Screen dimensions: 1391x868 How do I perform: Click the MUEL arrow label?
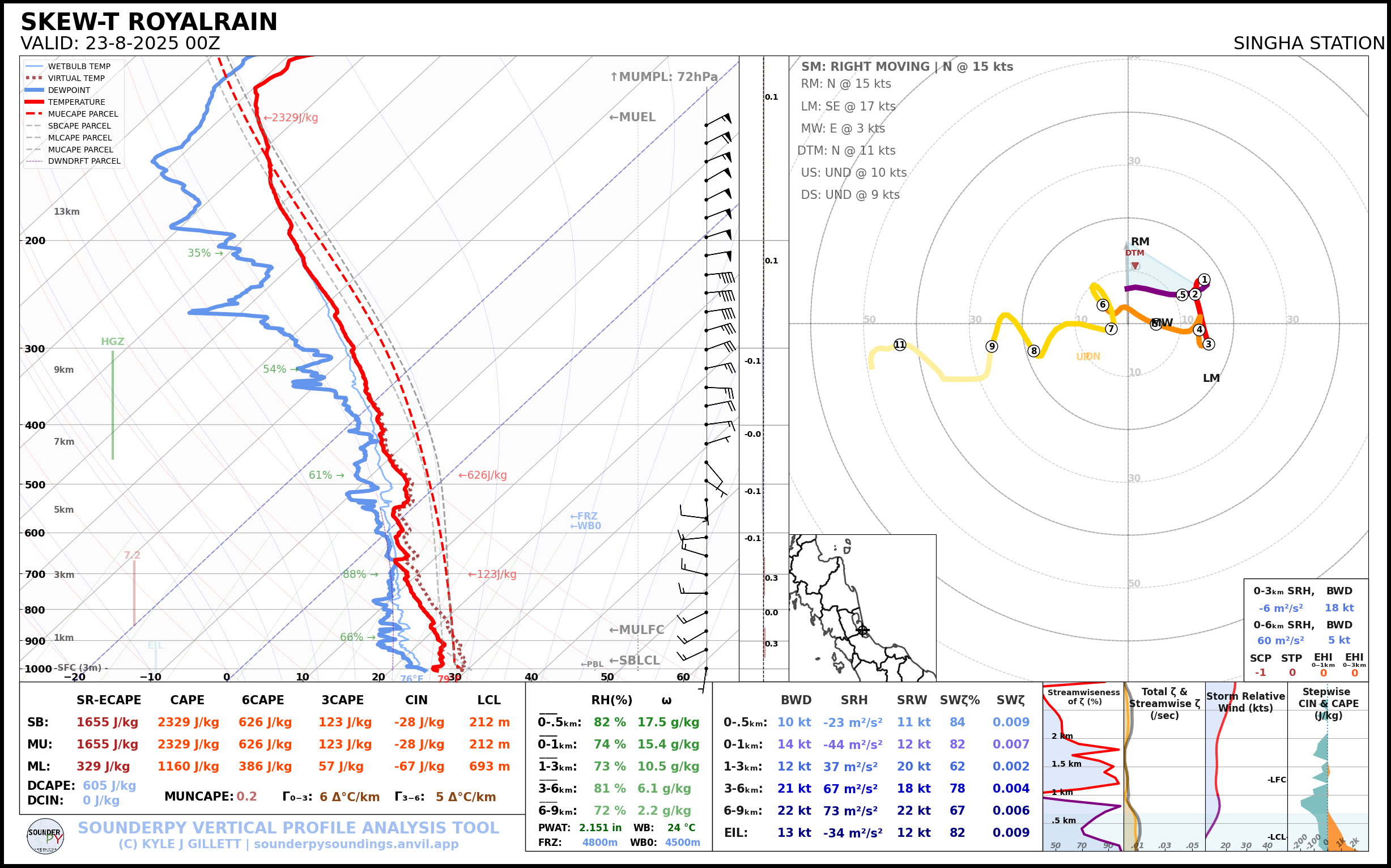[x=632, y=117]
